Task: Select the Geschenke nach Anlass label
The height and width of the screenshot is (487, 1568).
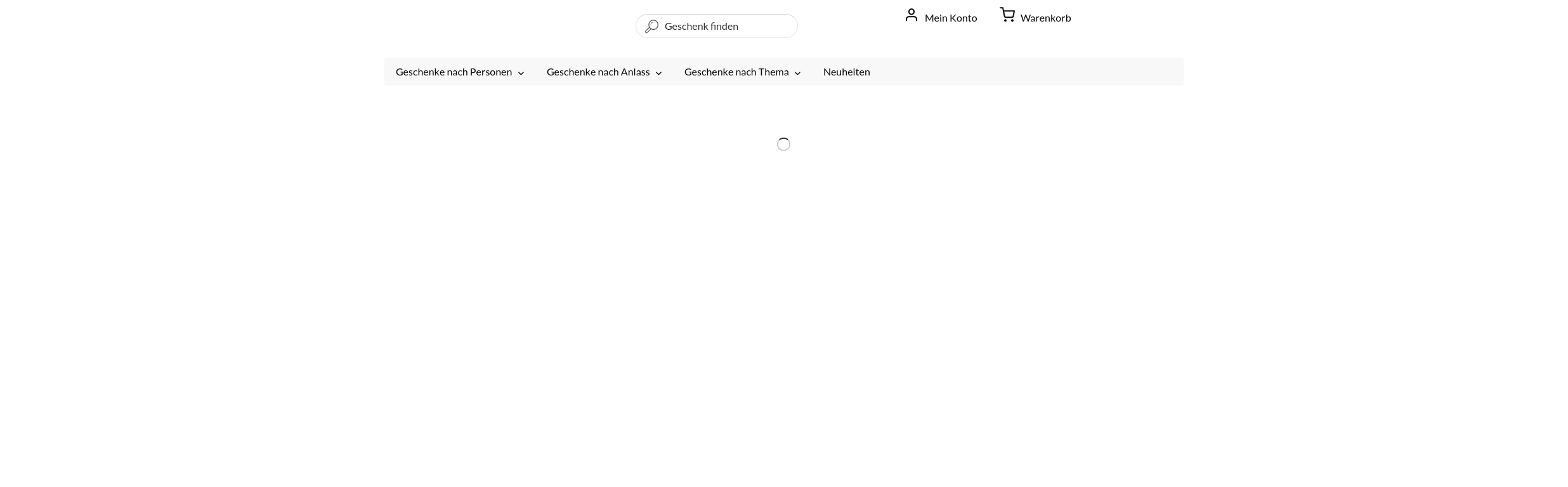Action: tap(598, 72)
